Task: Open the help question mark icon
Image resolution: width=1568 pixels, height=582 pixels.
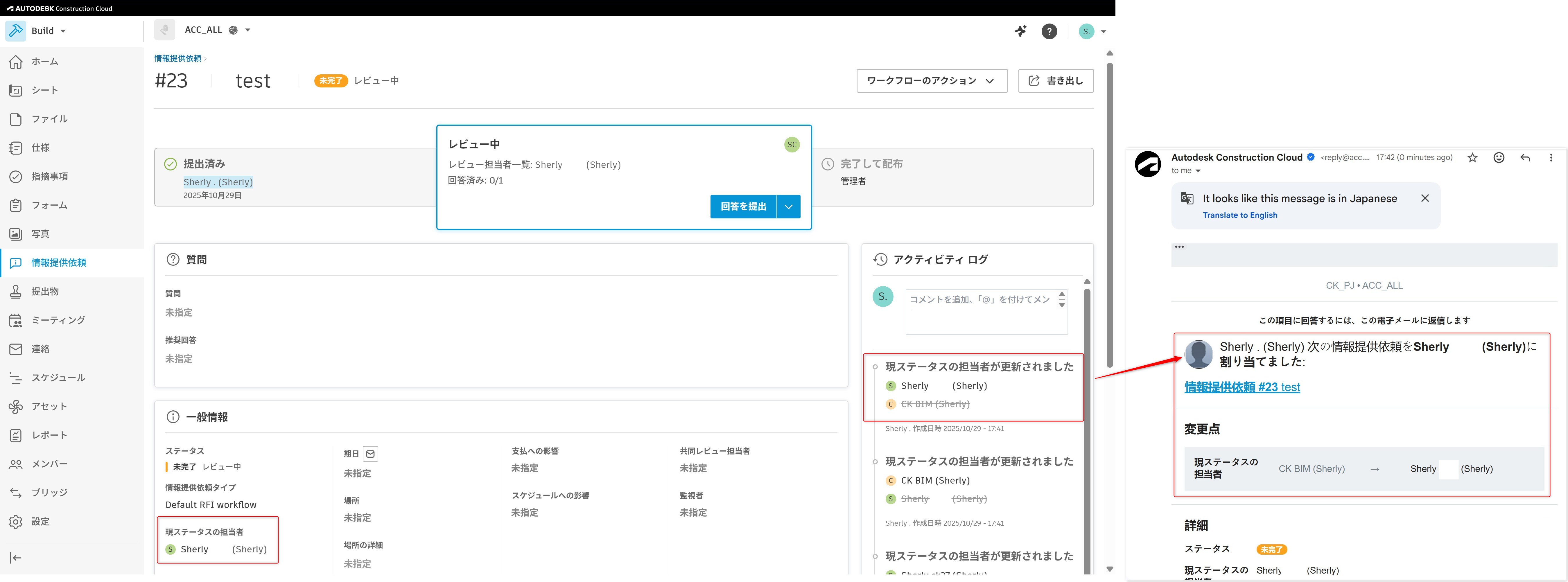Action: (1049, 31)
